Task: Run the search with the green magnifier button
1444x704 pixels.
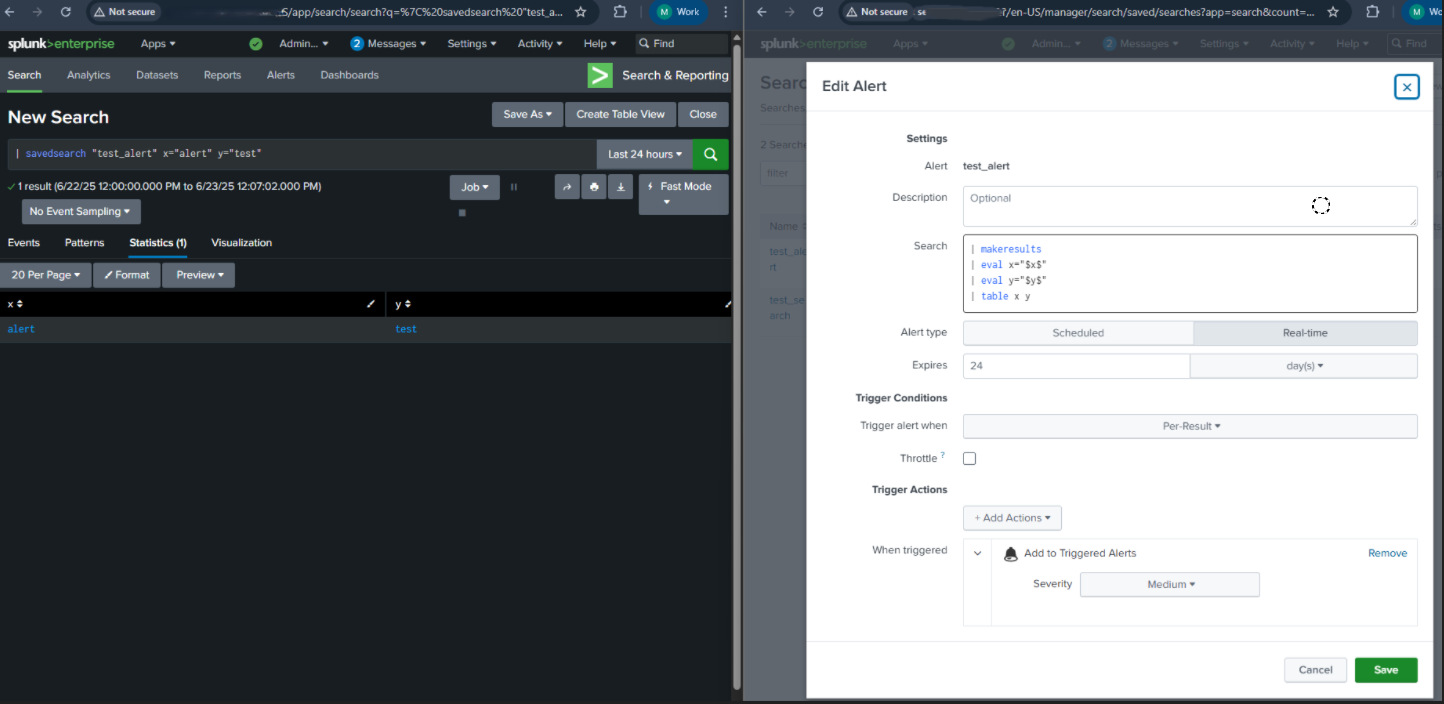Action: [x=711, y=154]
